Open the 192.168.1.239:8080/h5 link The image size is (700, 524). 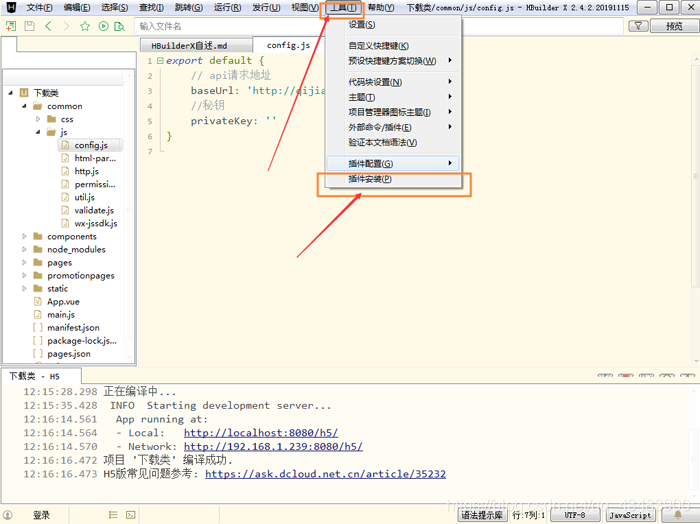coord(273,446)
